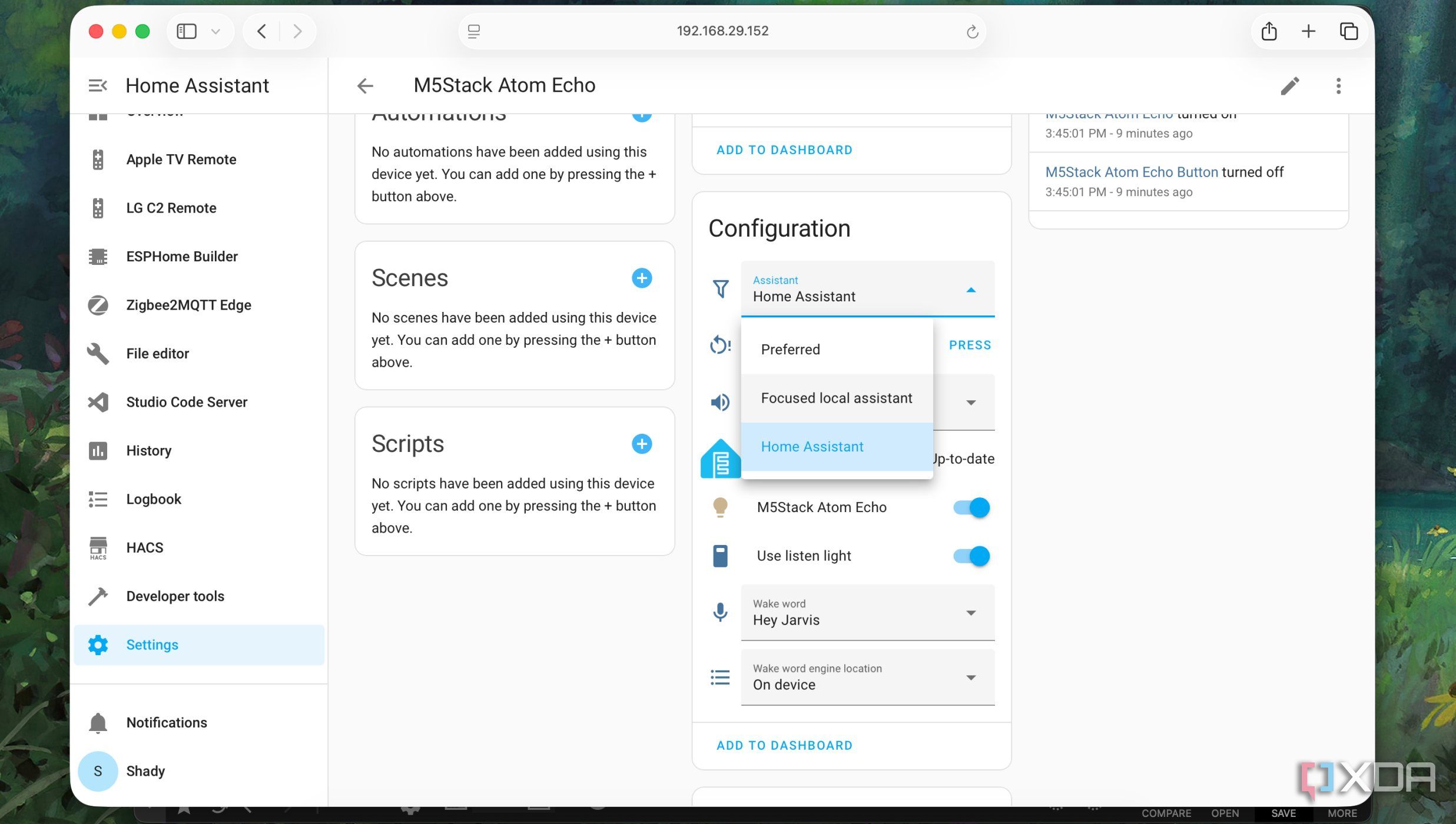Click Safari forward navigation arrow
Image resolution: width=1456 pixels, height=824 pixels.
click(297, 31)
